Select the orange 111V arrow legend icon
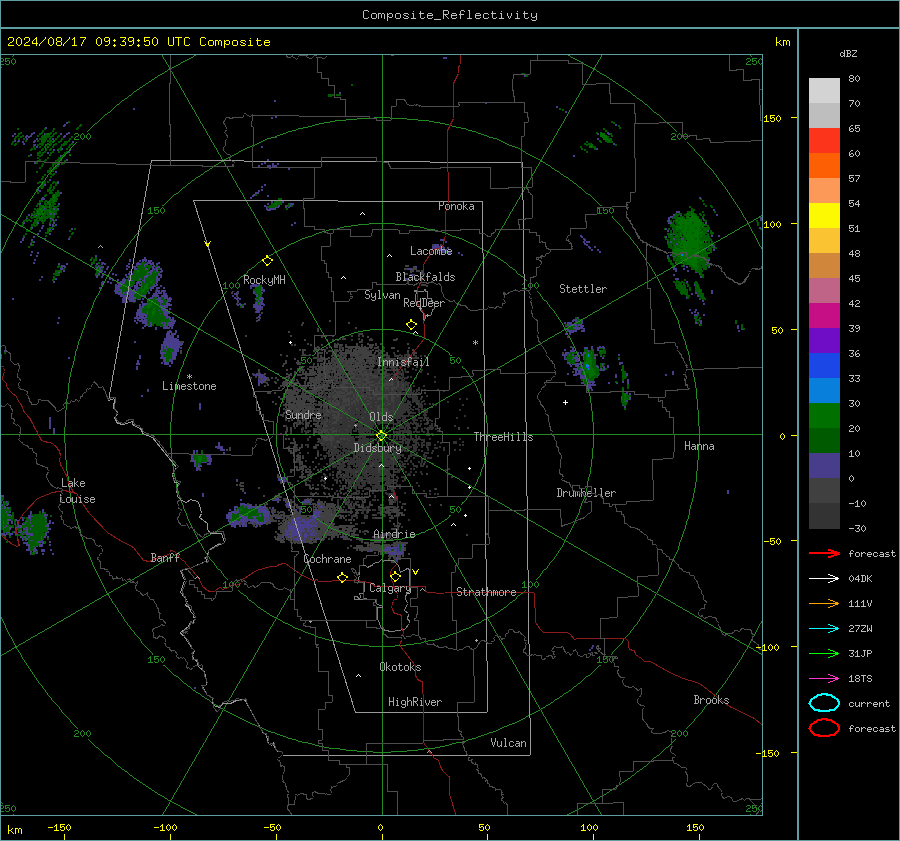 point(824,603)
